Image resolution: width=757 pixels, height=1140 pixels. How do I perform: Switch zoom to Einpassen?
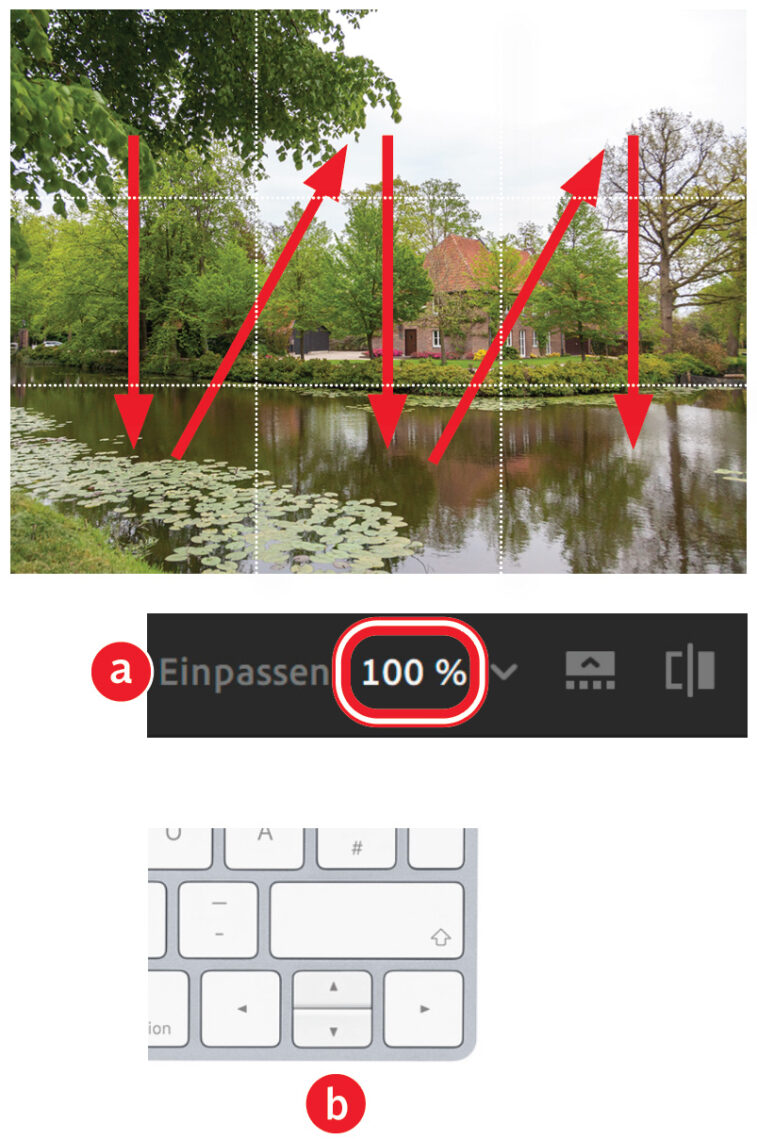point(245,673)
